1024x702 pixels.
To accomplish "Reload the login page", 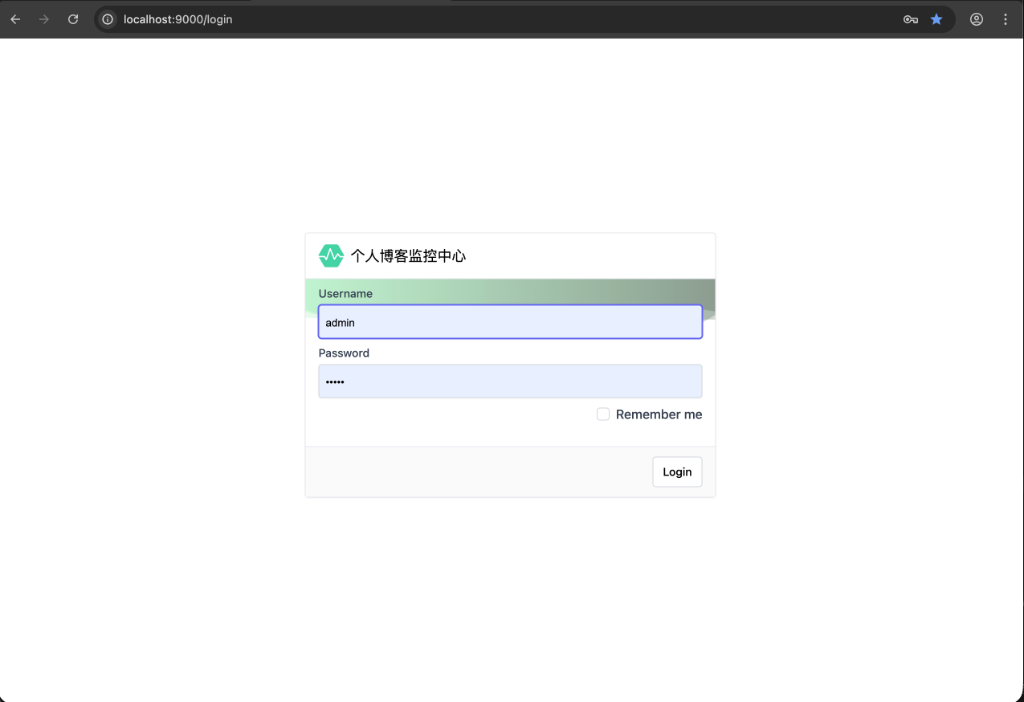I will pos(73,19).
